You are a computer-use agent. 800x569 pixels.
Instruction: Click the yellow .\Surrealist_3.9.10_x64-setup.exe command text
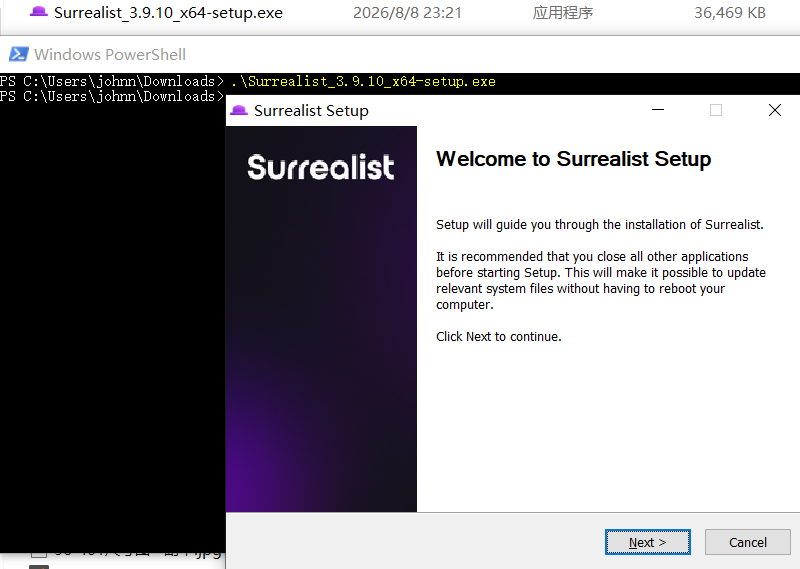pos(363,81)
